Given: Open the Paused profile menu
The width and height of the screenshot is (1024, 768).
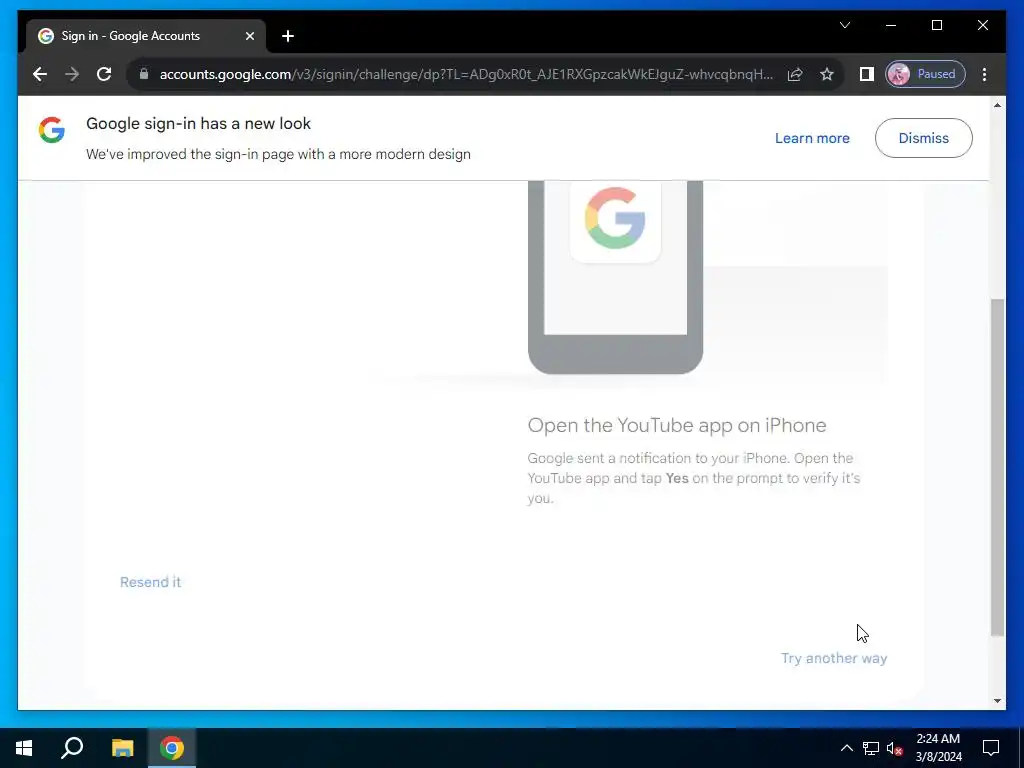Looking at the screenshot, I should pyautogui.click(x=925, y=74).
